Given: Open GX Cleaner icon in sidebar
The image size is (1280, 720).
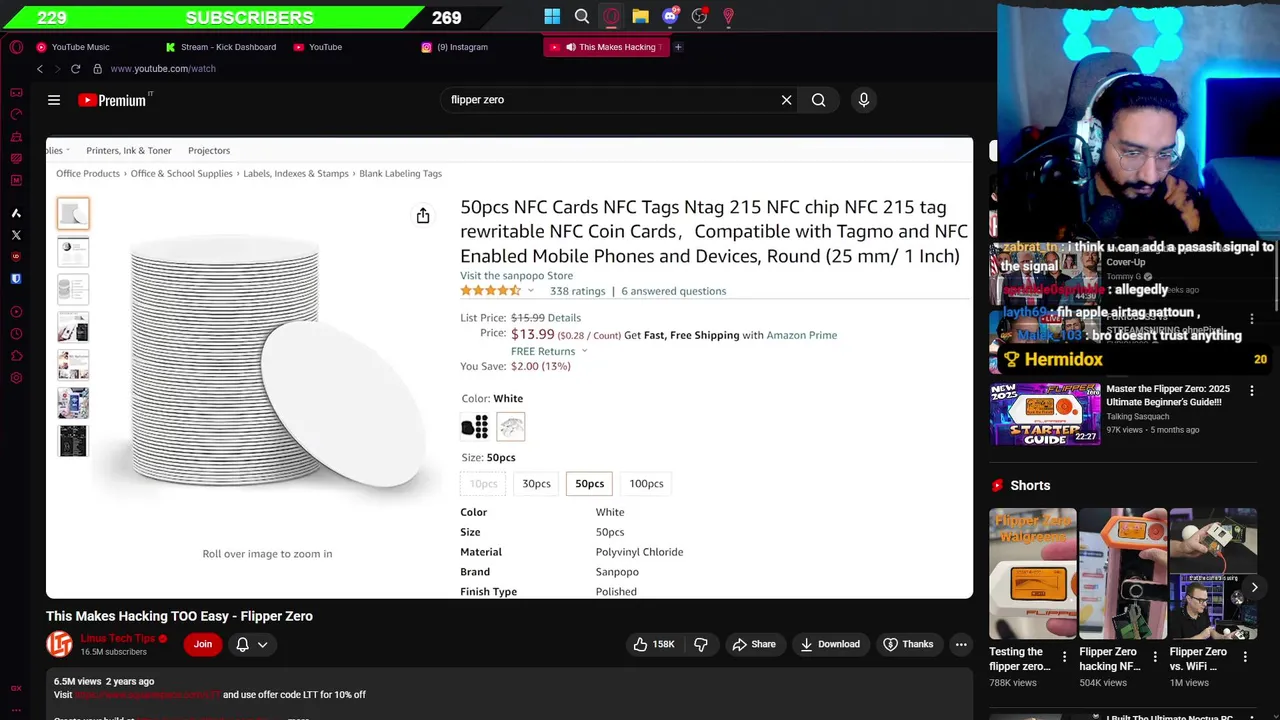Looking at the screenshot, I should [x=16, y=136].
